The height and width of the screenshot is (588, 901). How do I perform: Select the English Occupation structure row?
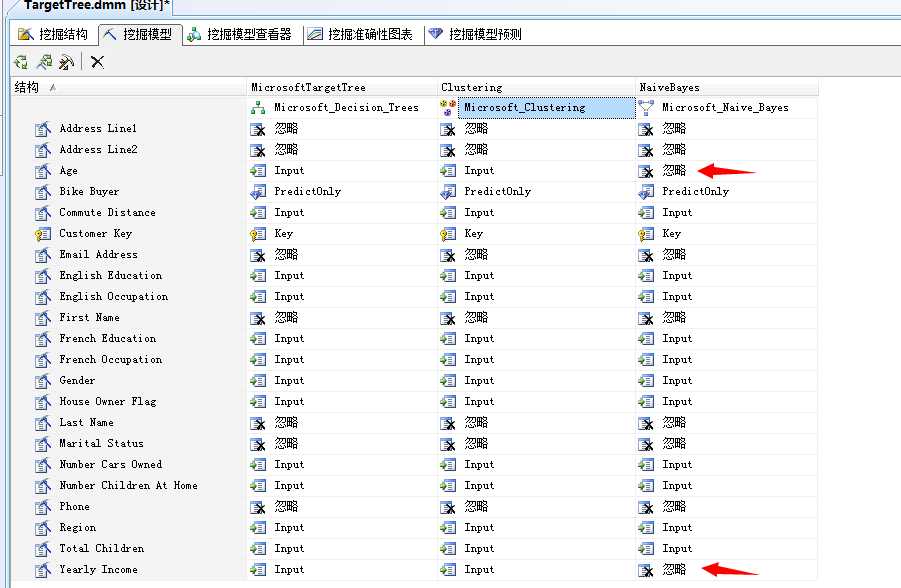129,297
